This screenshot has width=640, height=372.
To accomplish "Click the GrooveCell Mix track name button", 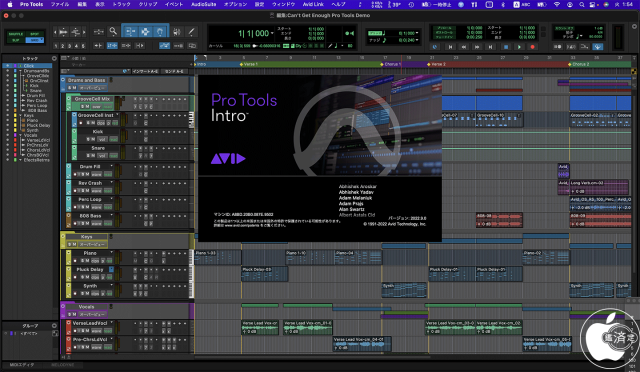I will (92, 99).
